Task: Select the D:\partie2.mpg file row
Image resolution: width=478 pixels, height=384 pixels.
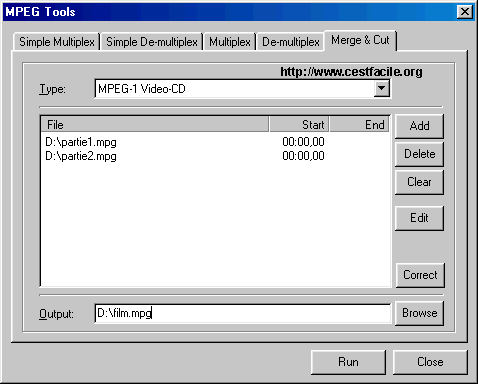Action: tap(215, 156)
